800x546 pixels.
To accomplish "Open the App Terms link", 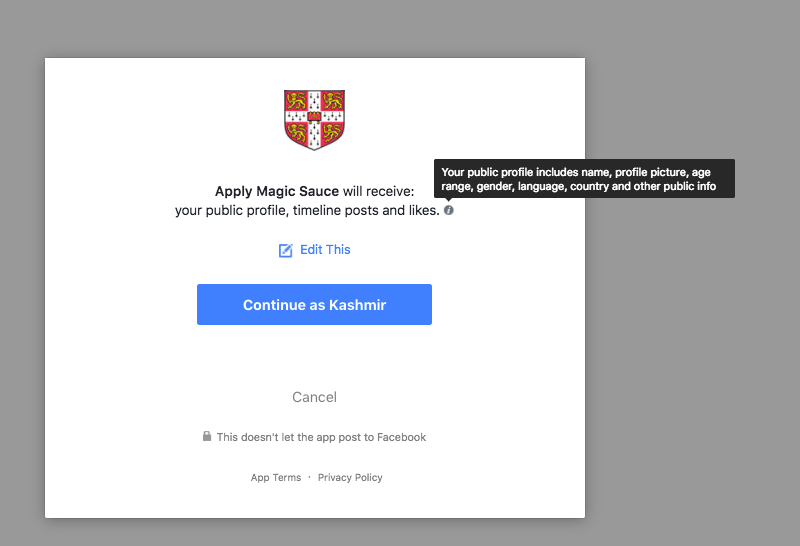I will (x=276, y=478).
